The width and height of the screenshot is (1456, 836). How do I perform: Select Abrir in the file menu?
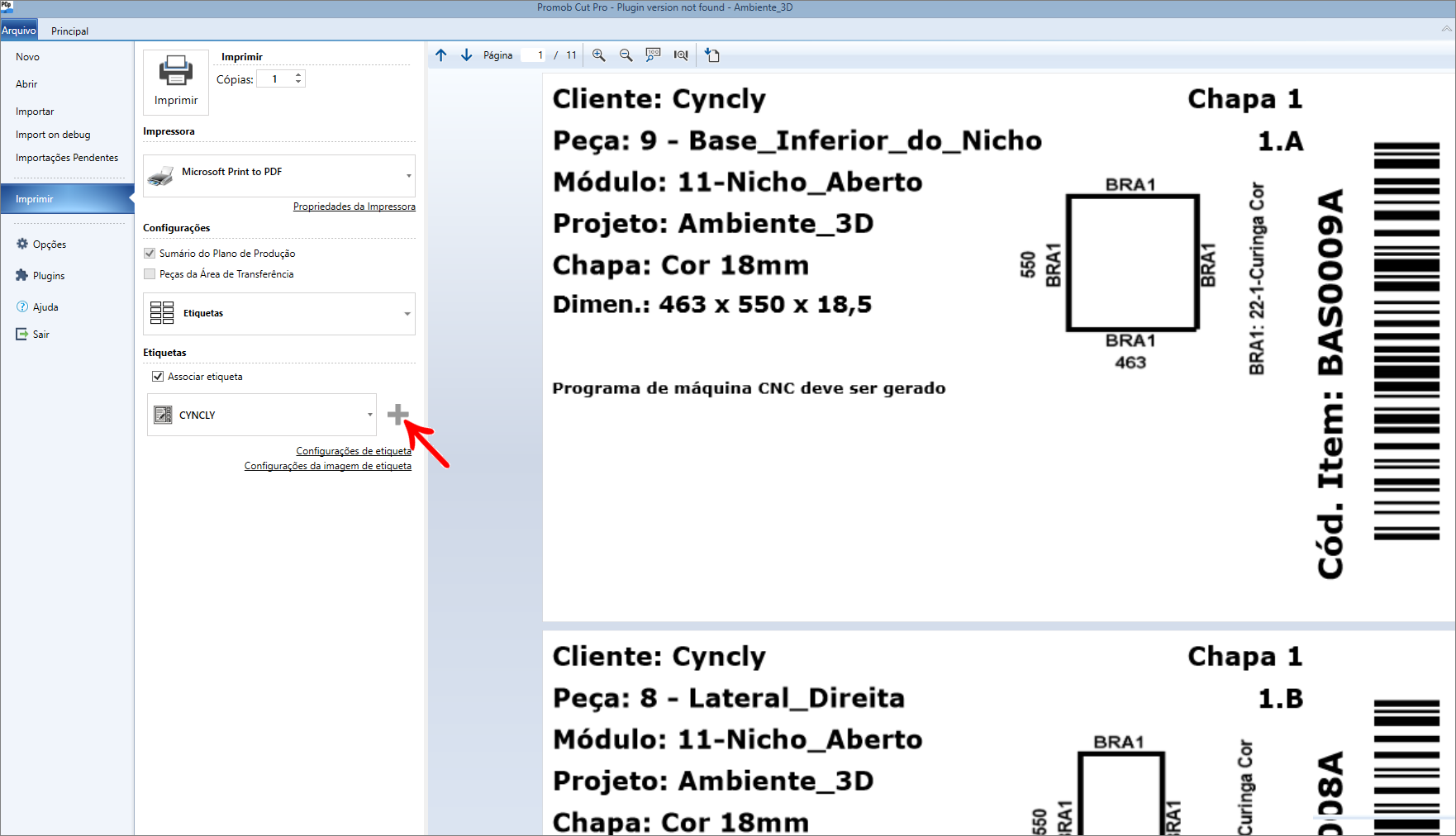tap(26, 84)
